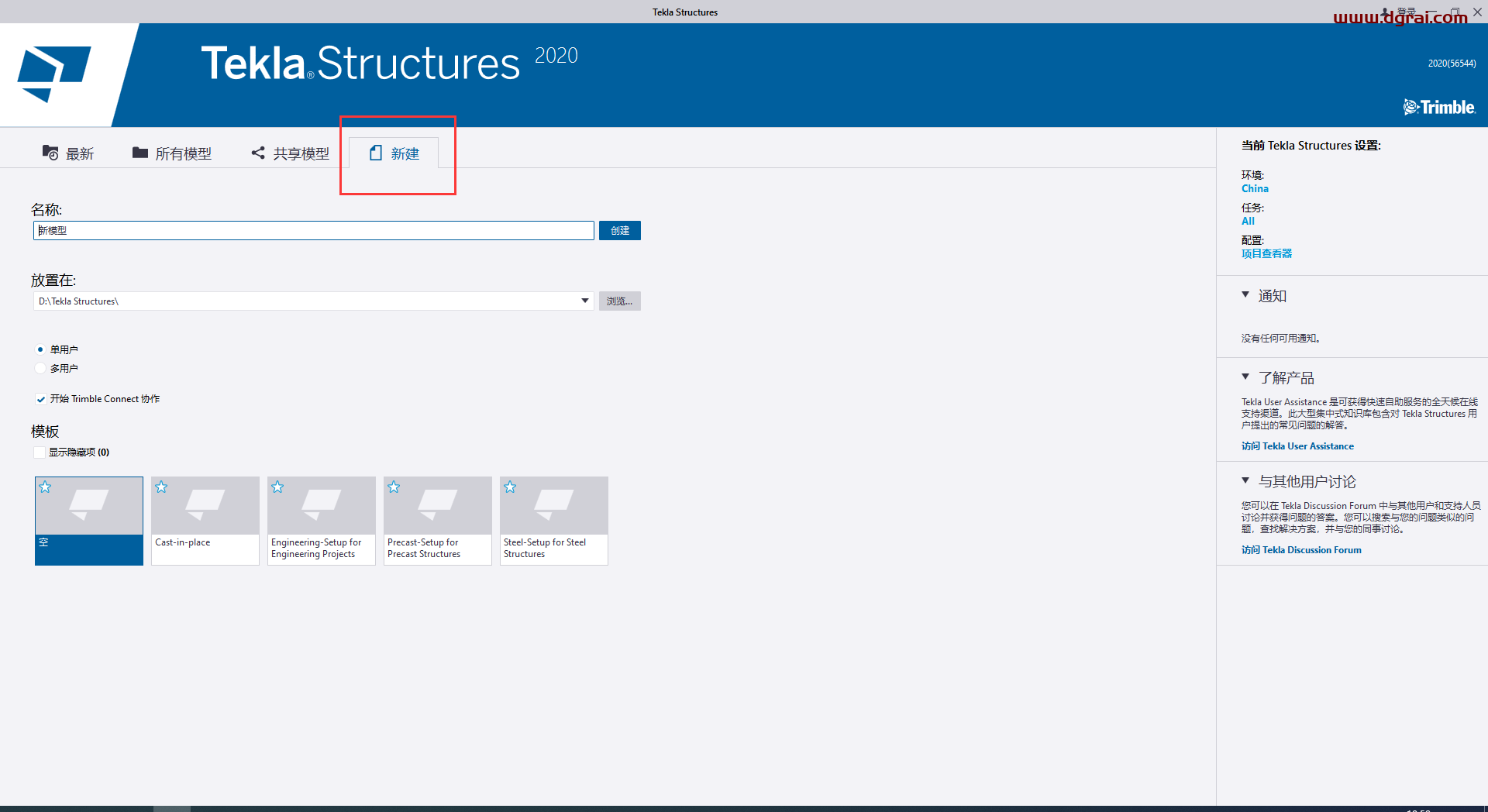The width and height of the screenshot is (1488, 812).
Task: Select Precast-Setup for Precast Structures template
Action: (438, 521)
